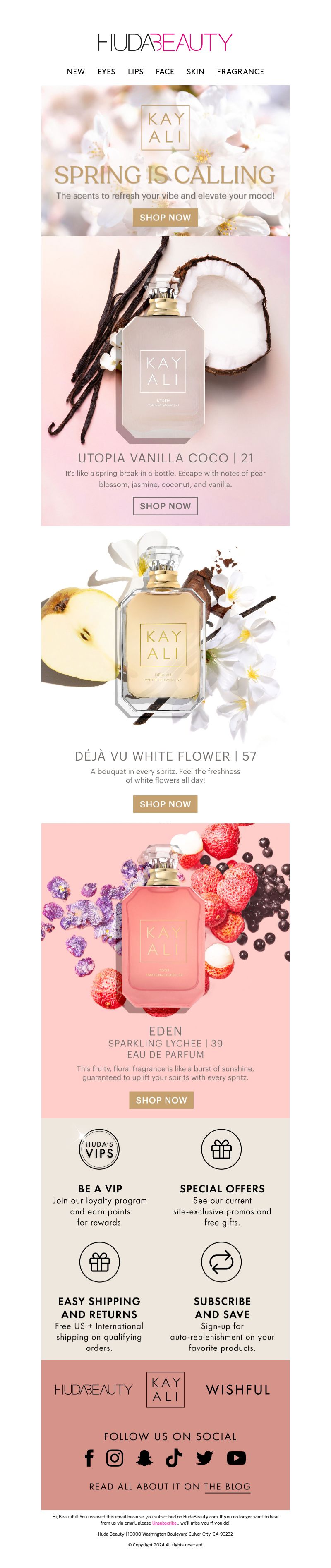Viewport: 331px width, 1568px height.
Task: Click Shop Now on Spring Is Calling banner
Action: [165, 217]
